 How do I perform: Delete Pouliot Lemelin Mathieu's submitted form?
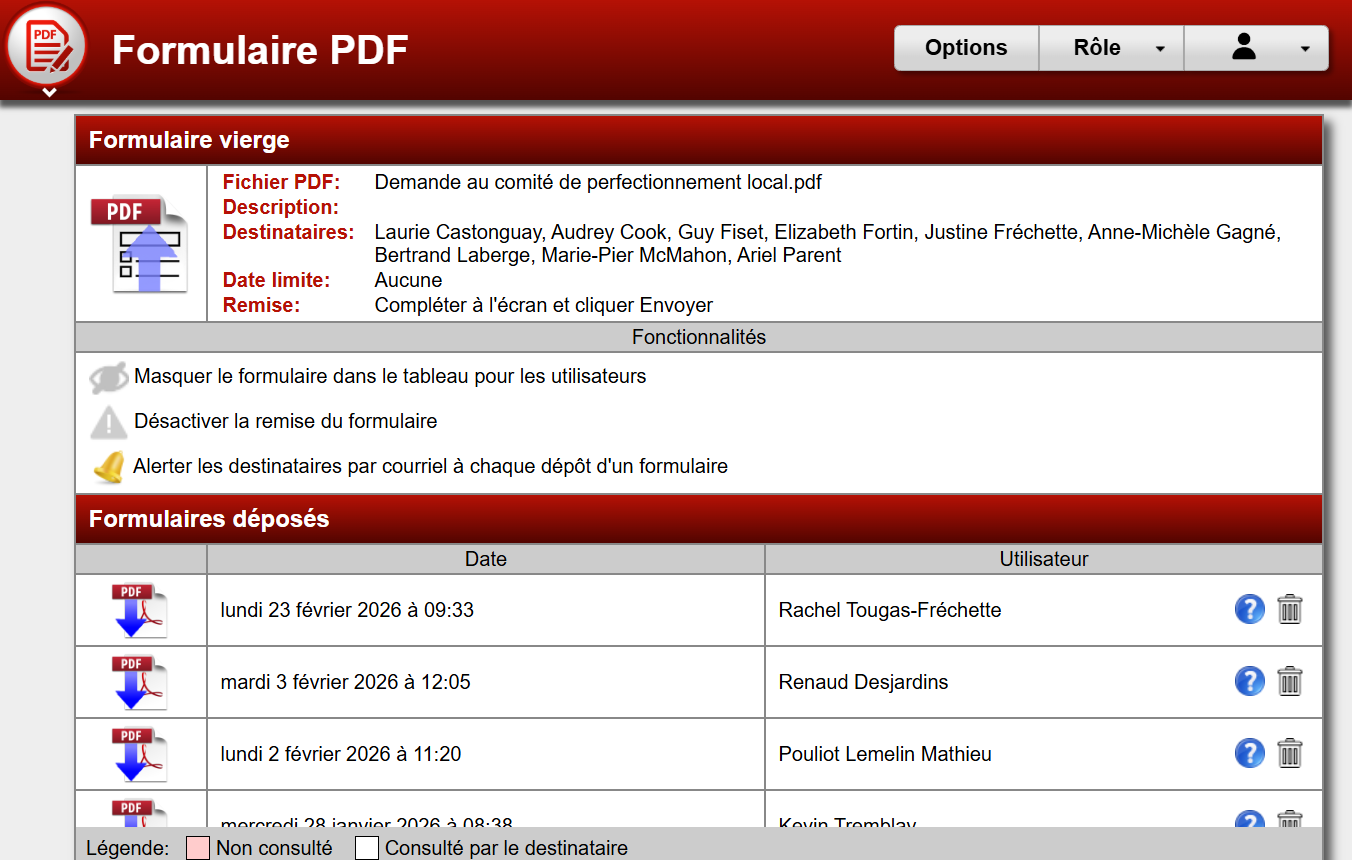(1290, 753)
